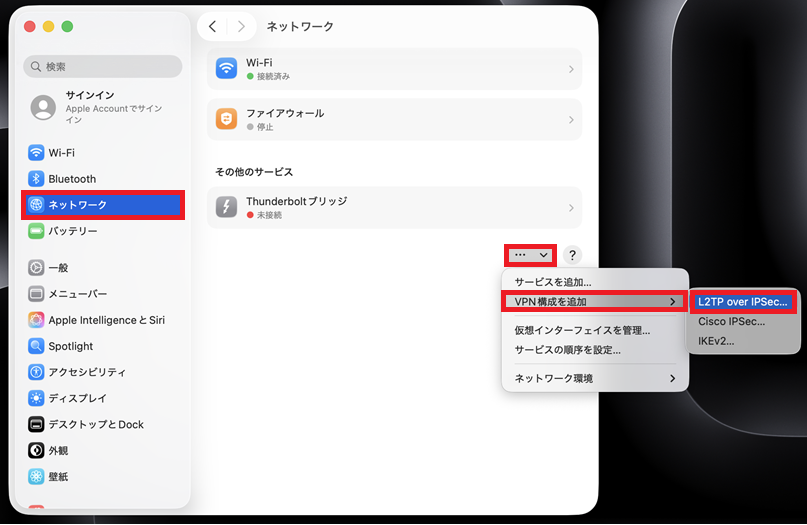Expand the ネットワーク環境 submenu
This screenshot has height=525, width=807.
tap(594, 378)
